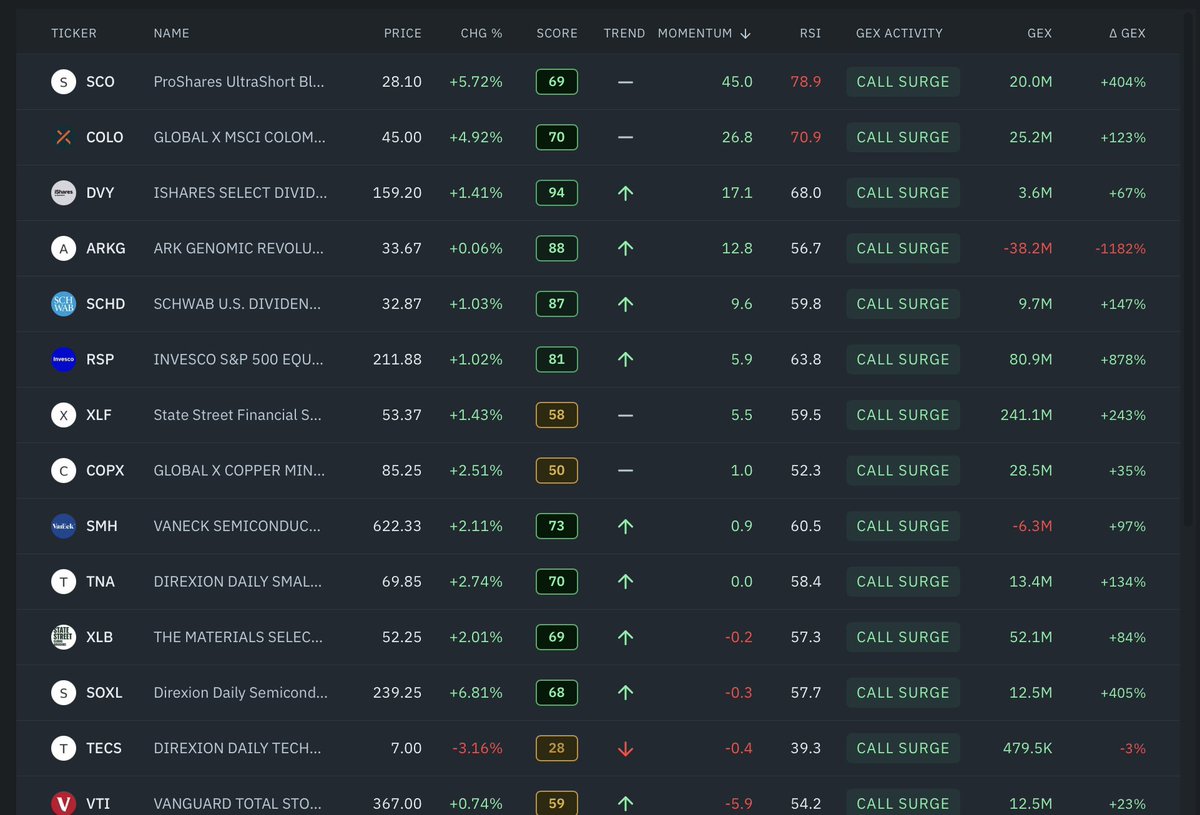Click the CALL SURGE badge for SCO

(903, 82)
